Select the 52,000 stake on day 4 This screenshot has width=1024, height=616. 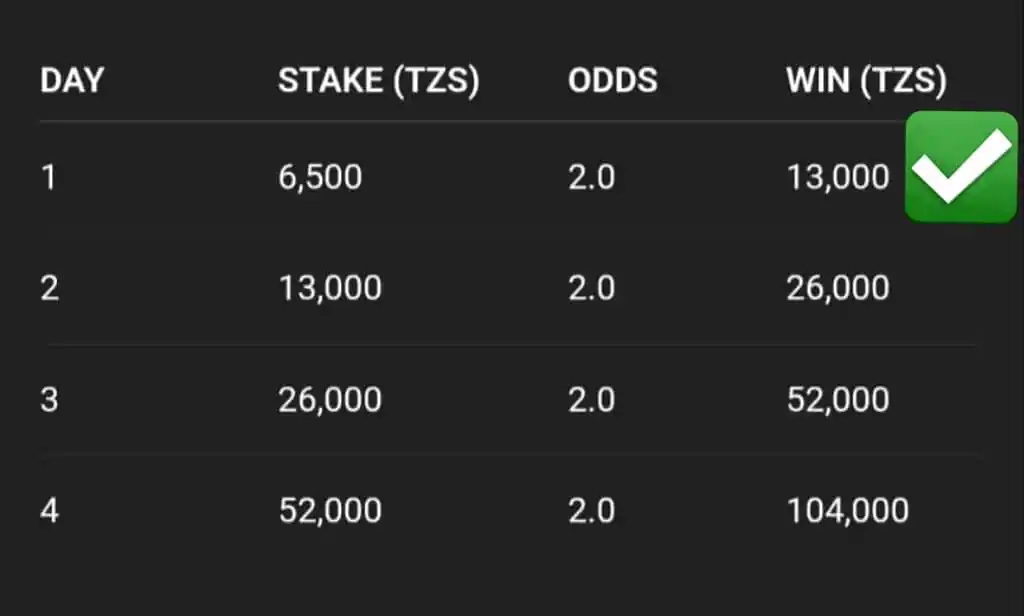coord(330,511)
